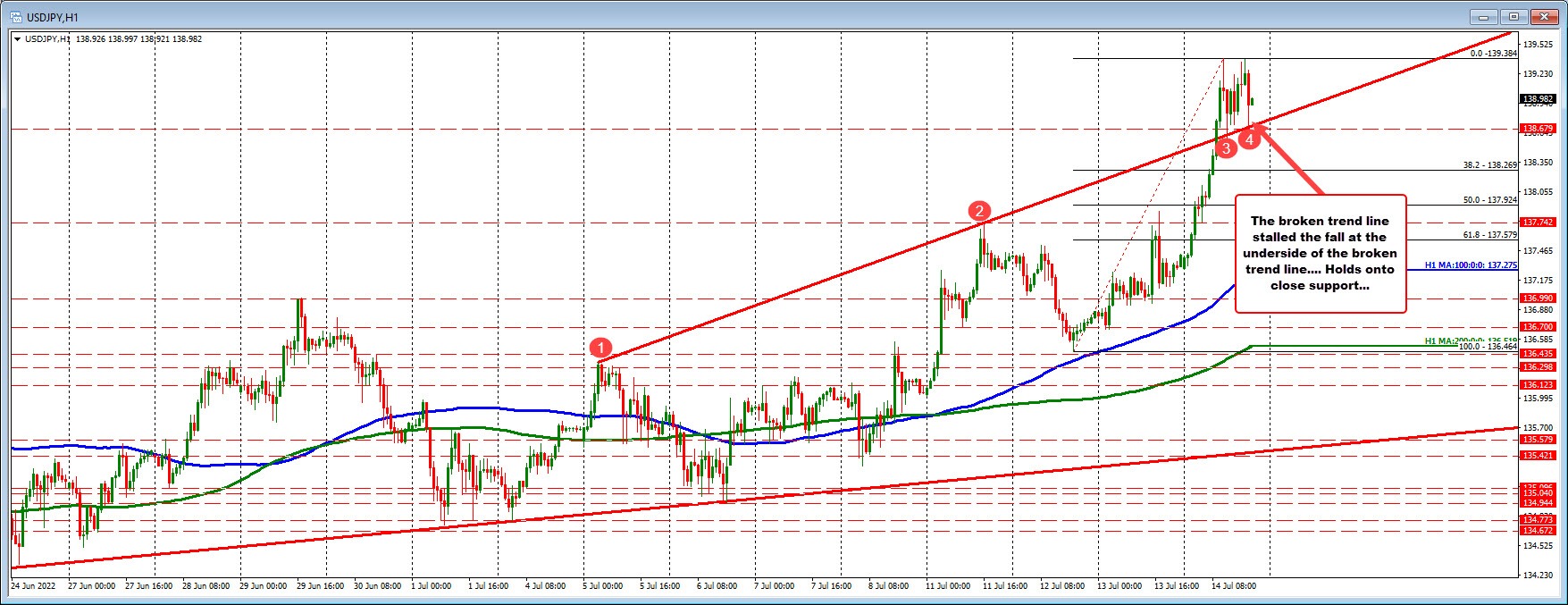Image resolution: width=1568 pixels, height=605 pixels.
Task: Click the 29 Jun 16:00 time axis label
Action: [320, 586]
